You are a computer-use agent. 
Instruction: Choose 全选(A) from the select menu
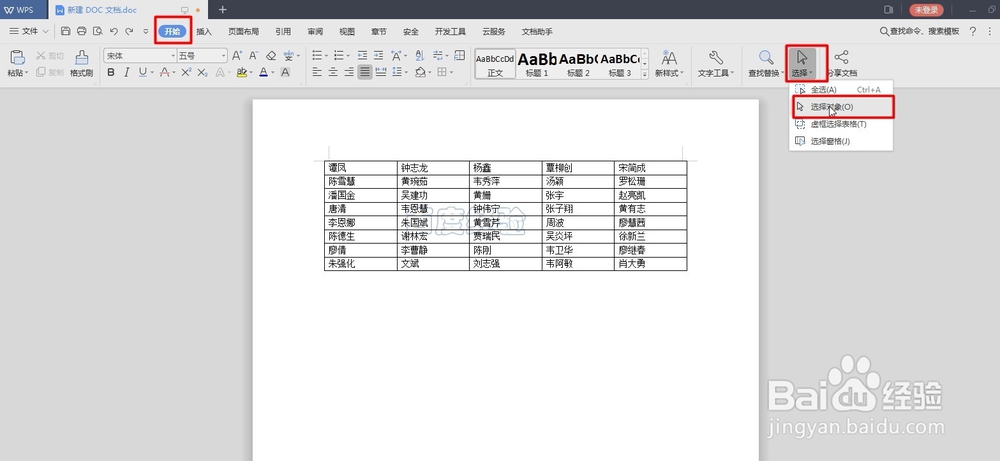tap(841, 90)
